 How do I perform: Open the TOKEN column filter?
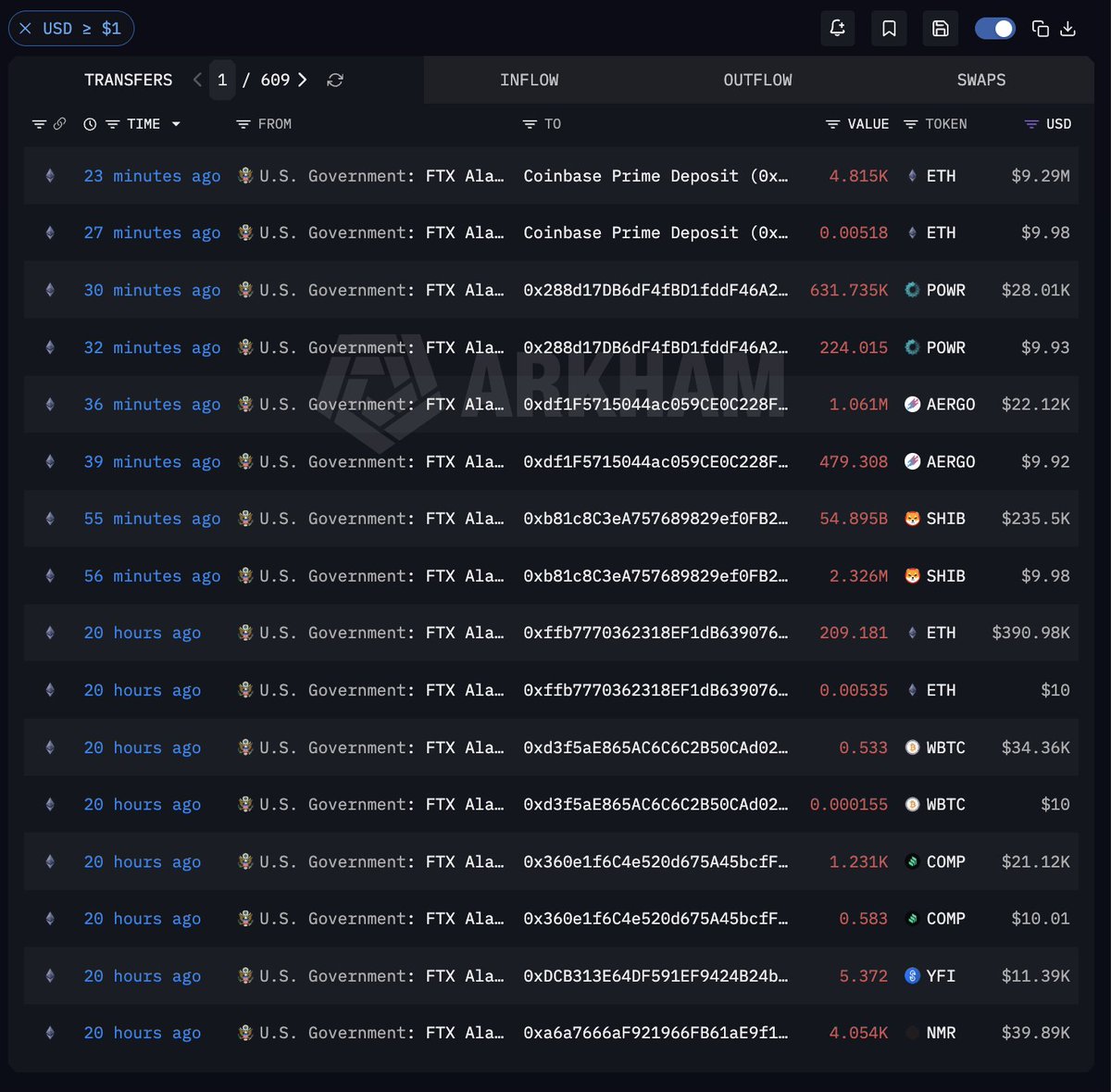(x=911, y=124)
